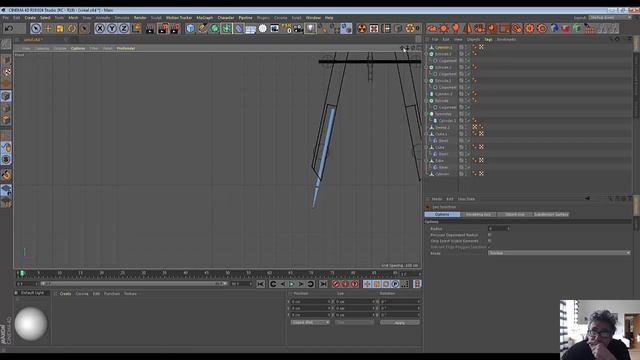This screenshot has height=360, width=640.
Task: Click the Enable Axis icon in the left palette
Action: coord(6,136)
